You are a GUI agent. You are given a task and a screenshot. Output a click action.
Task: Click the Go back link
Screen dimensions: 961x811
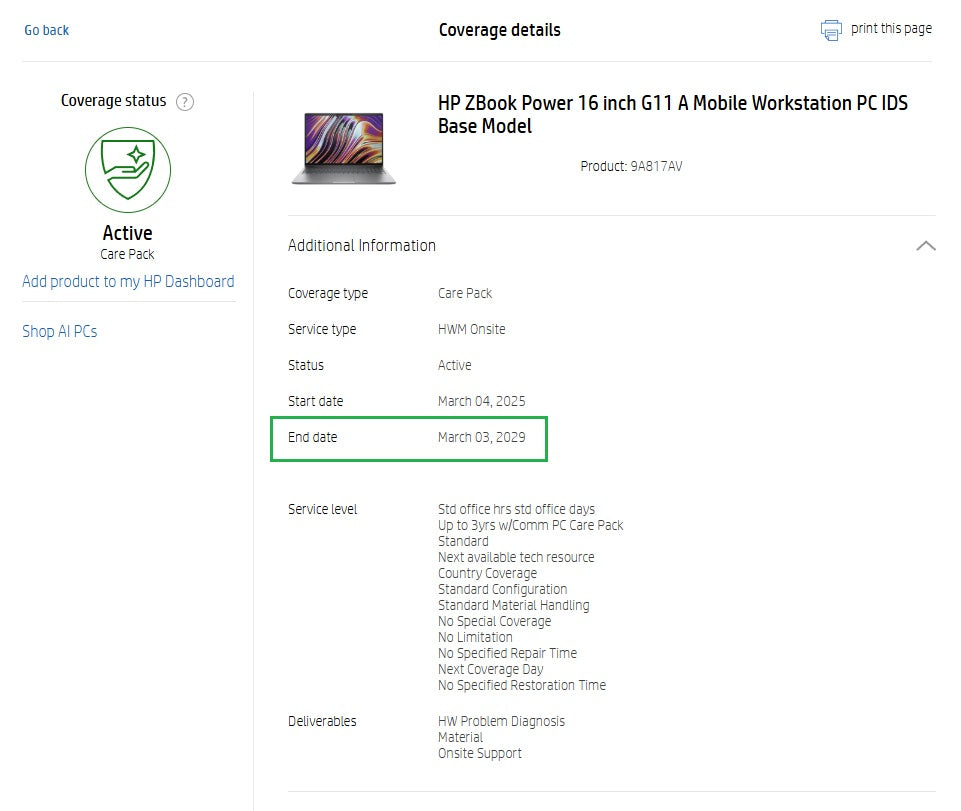click(x=46, y=30)
